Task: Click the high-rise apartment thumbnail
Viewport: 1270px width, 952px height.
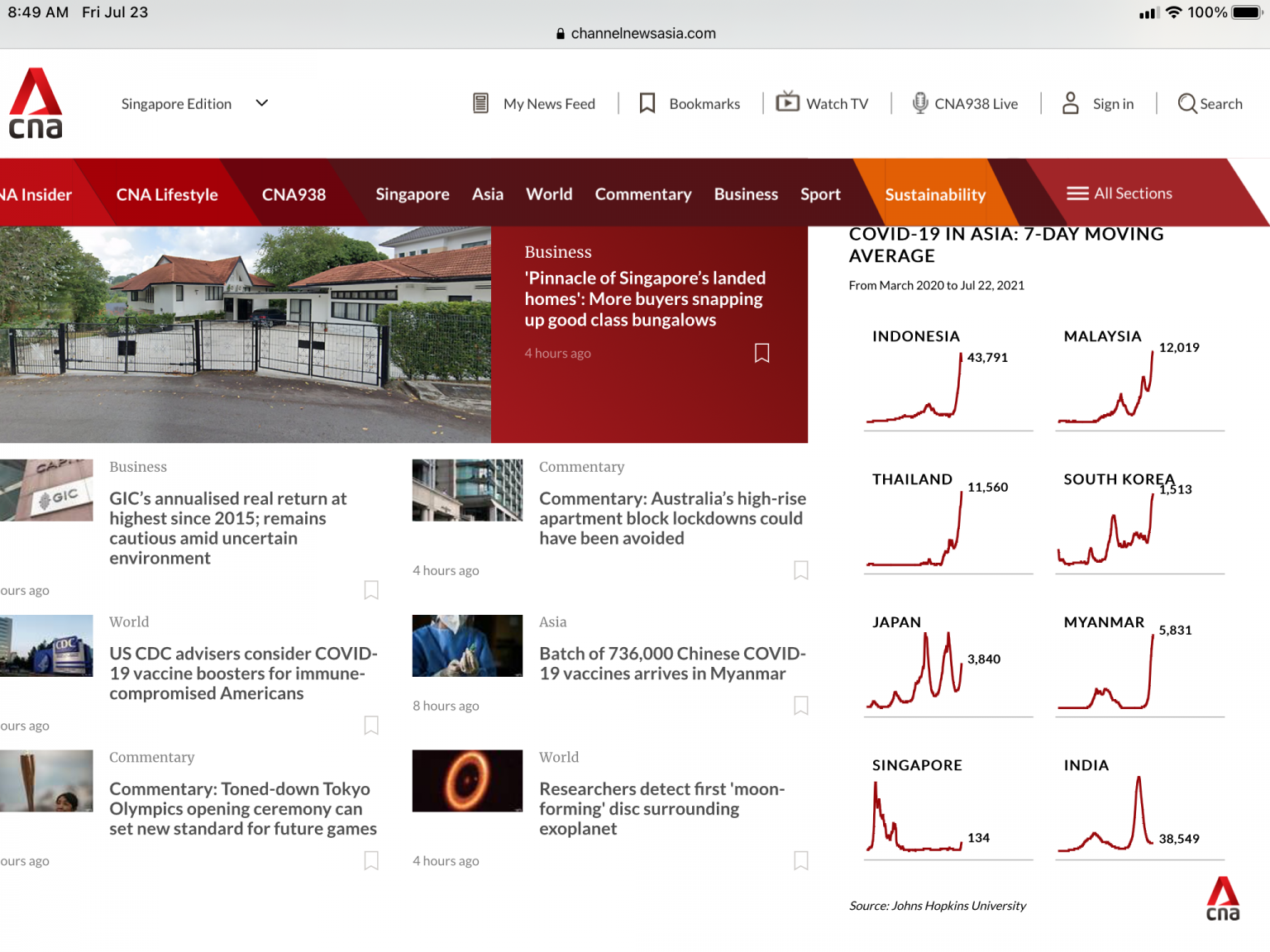Action: (467, 490)
